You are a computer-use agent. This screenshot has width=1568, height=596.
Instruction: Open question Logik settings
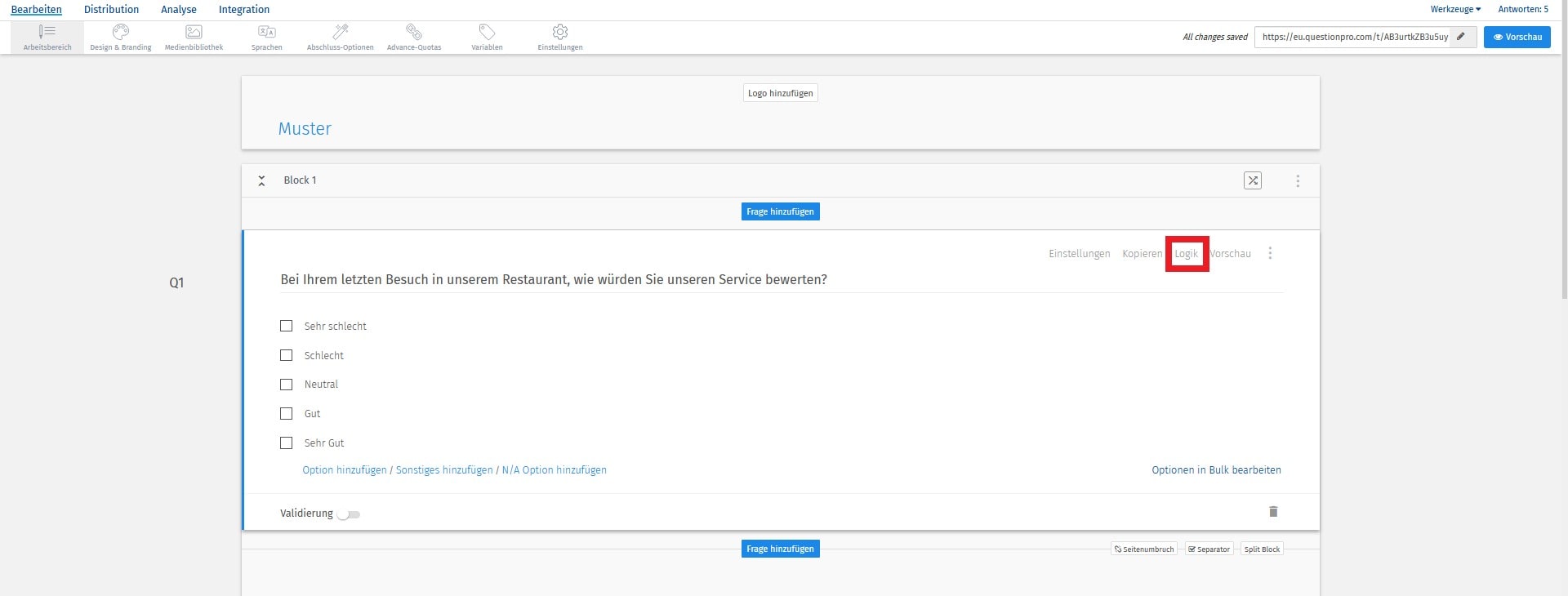(x=1187, y=254)
